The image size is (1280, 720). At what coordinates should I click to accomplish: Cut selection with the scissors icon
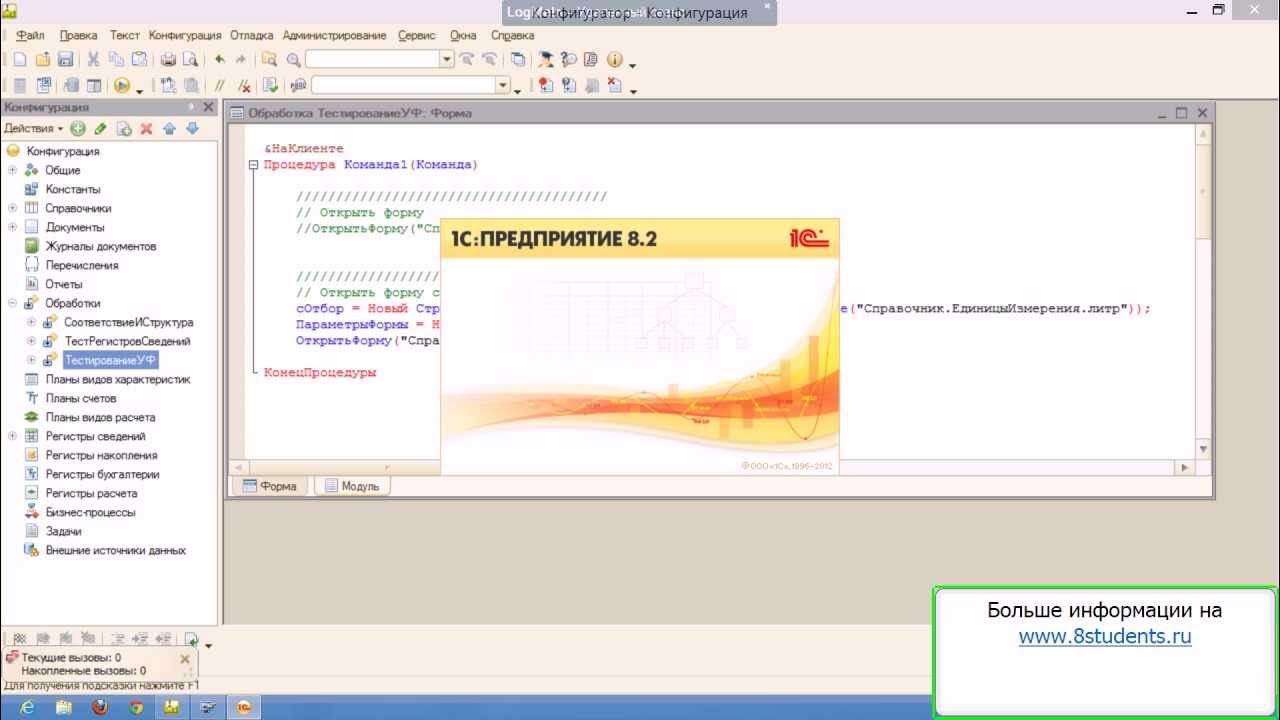click(x=93, y=60)
